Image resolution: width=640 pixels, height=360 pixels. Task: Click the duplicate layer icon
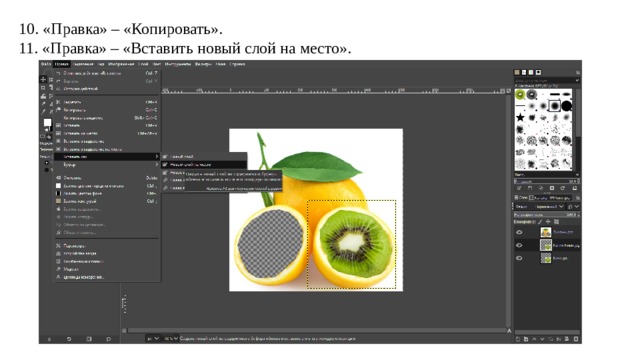[x=551, y=339]
